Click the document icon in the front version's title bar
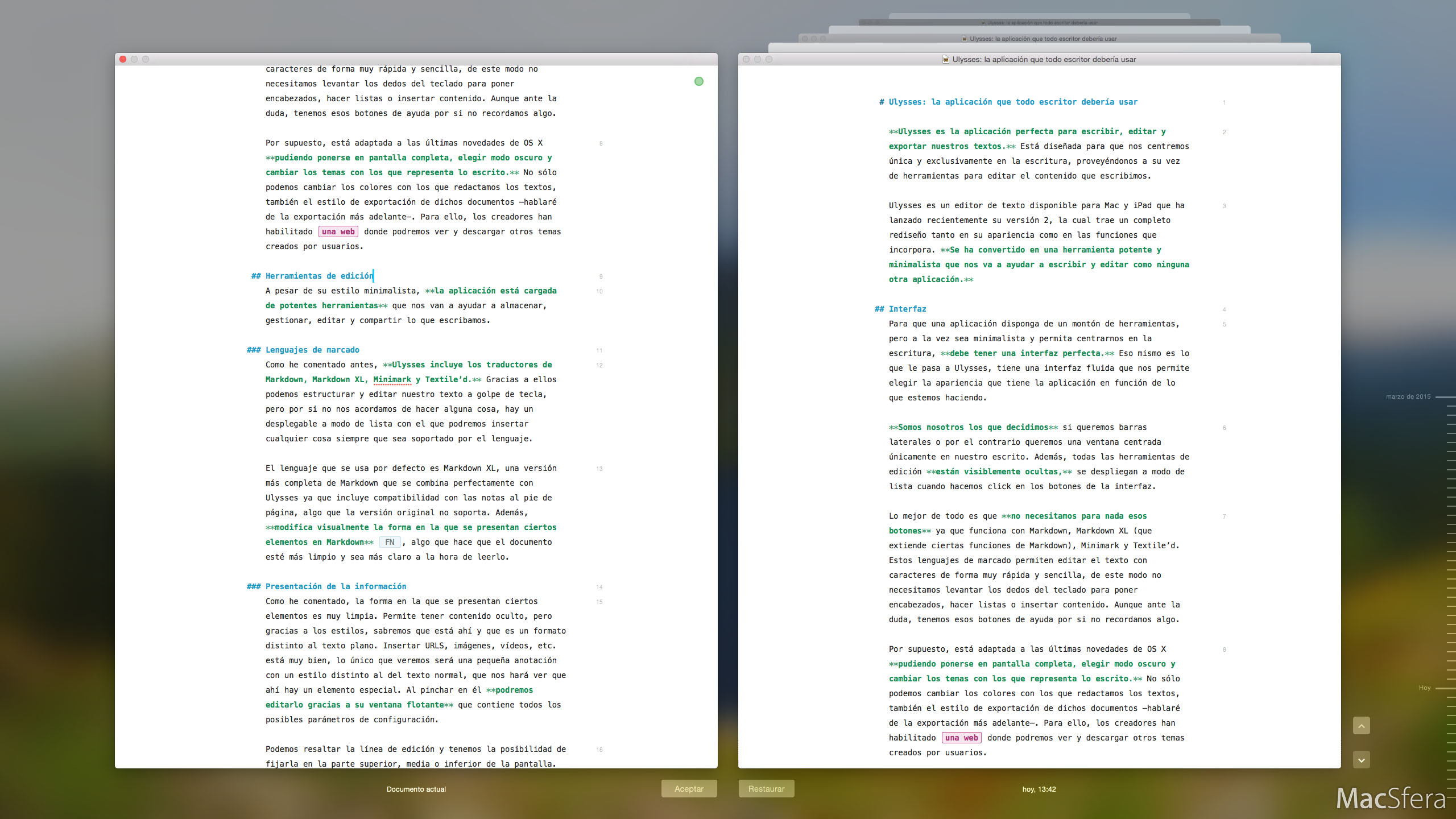 click(x=946, y=59)
